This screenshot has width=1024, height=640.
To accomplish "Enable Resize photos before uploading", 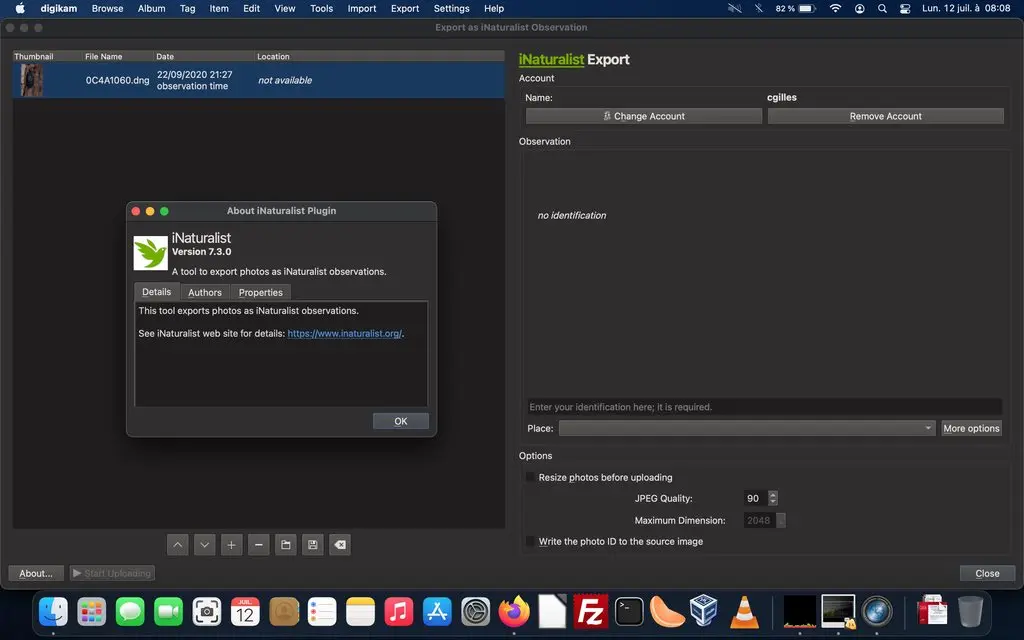I will (x=530, y=477).
